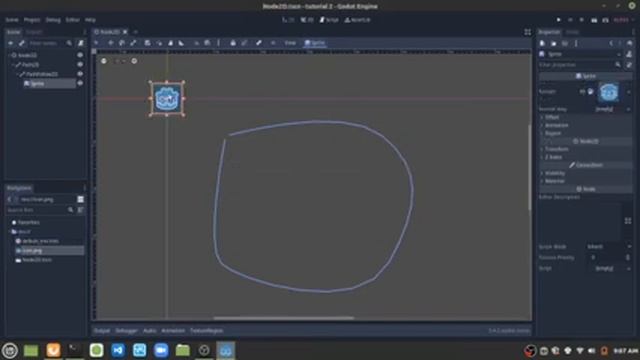The height and width of the screenshot is (360, 640).
Task: Open the TextureRegion bottom panel
Action: pos(207,331)
